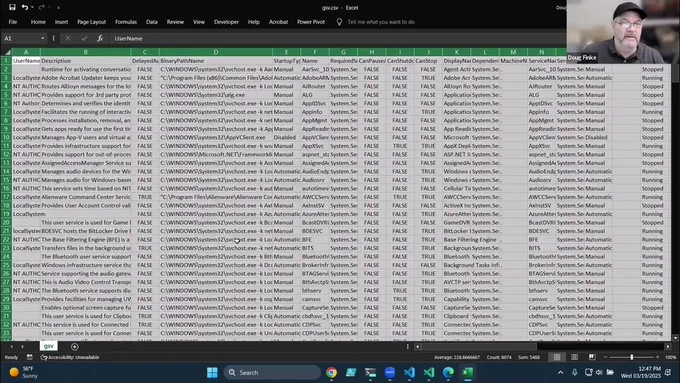Click the Localsystem cell in row 19
Screen dimensions: 680x383
click(x=26, y=214)
